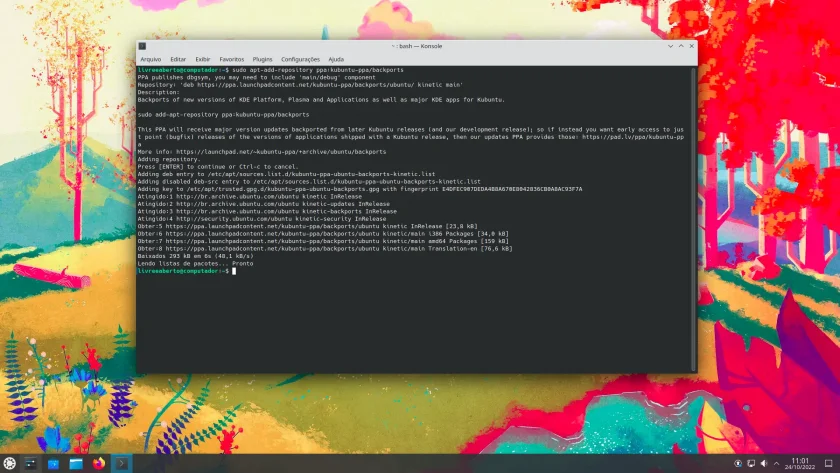Open the volume control tray icon

[x=764, y=463]
